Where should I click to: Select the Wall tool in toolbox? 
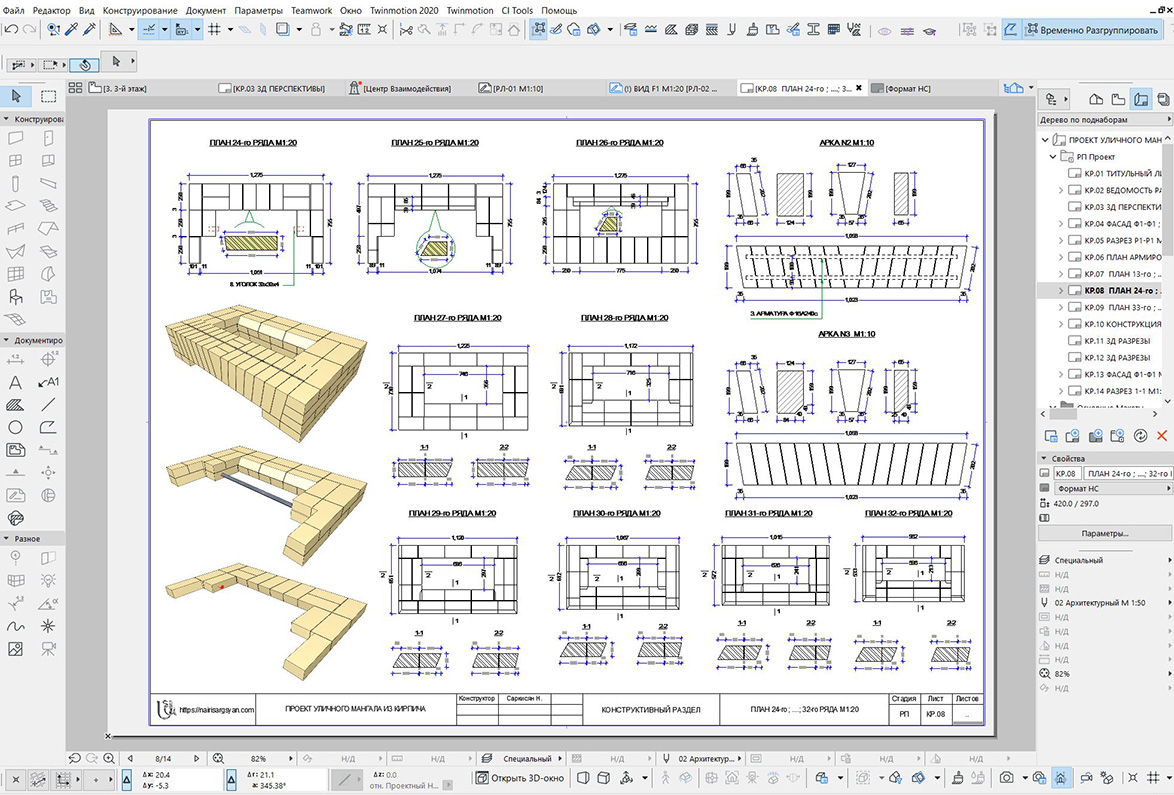pyautogui.click(x=15, y=138)
